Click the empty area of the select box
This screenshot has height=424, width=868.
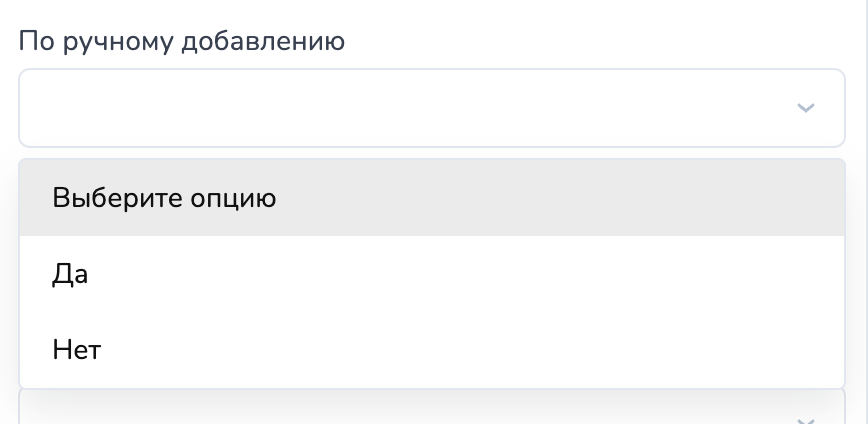coord(400,108)
